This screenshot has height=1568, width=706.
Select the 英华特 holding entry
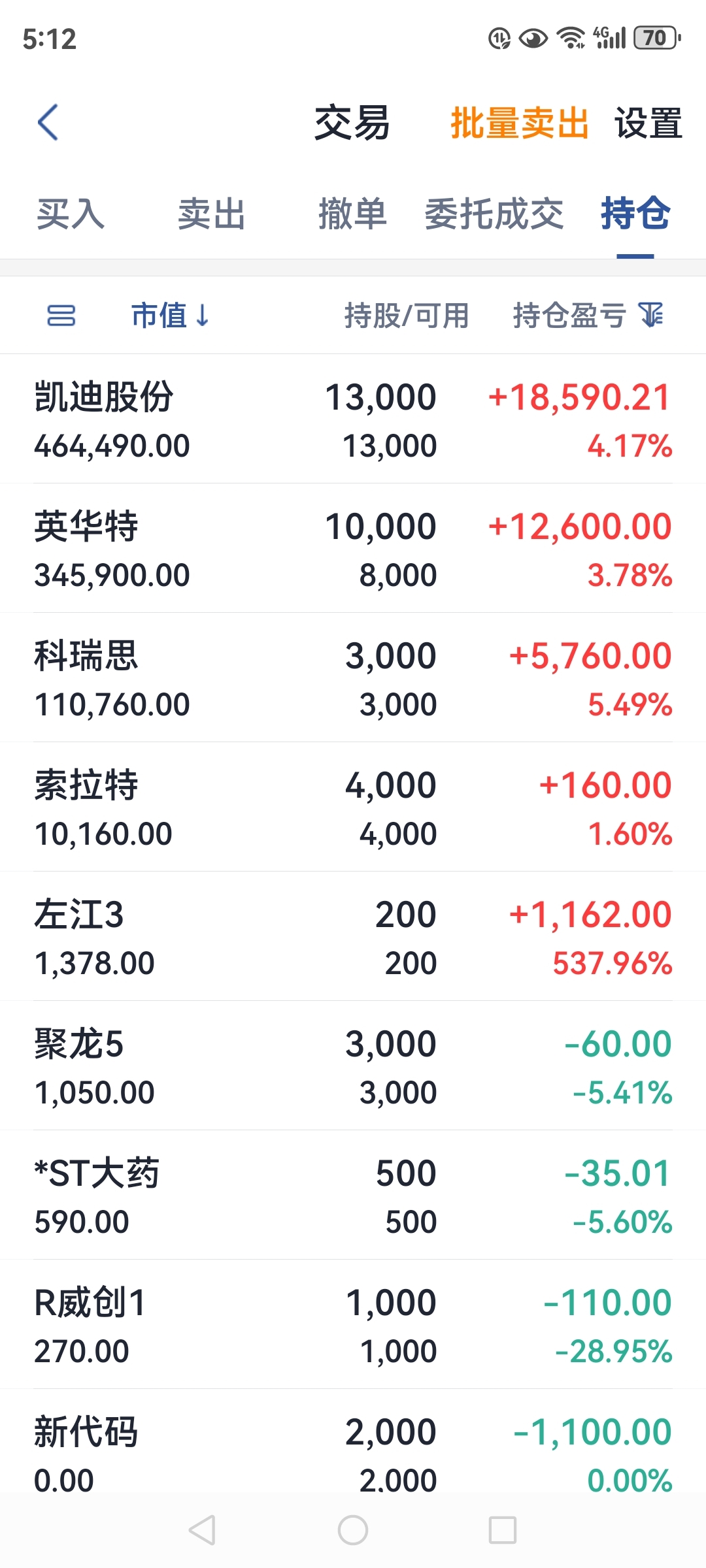pyautogui.click(x=353, y=549)
